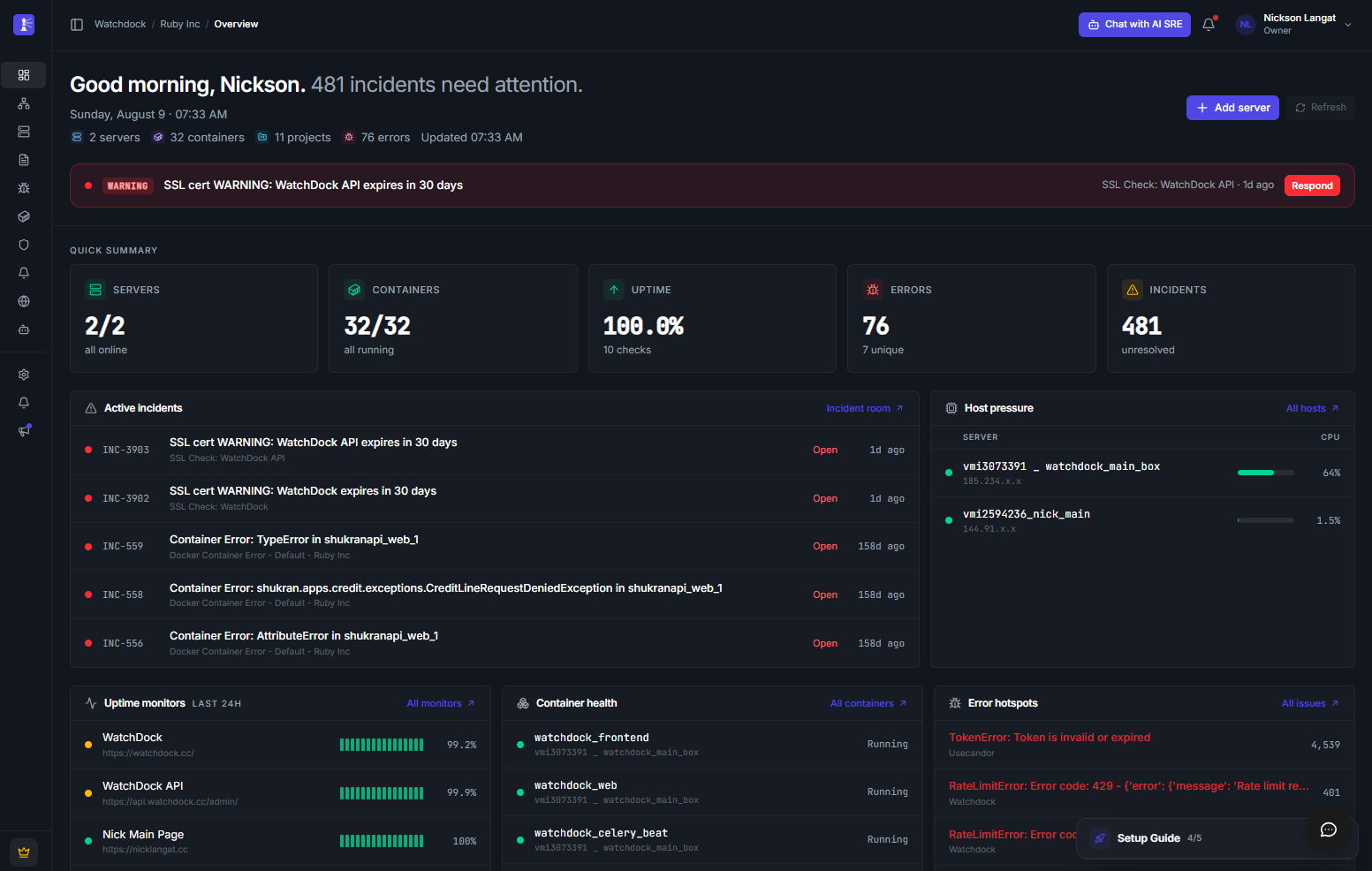Click the WatchDock 99.2% uptime bar
This screenshot has height=871, width=1372.
[x=382, y=745]
